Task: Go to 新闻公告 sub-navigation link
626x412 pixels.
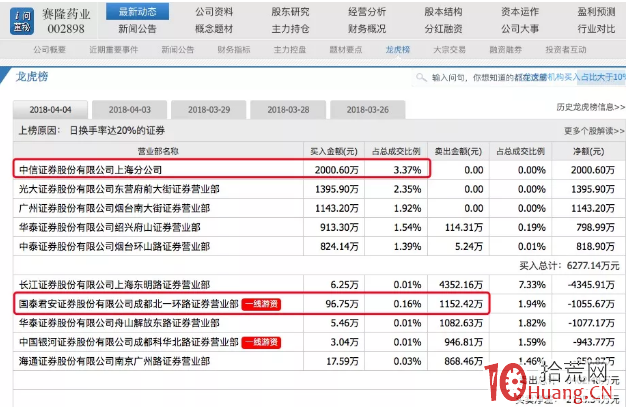Action: 178,50
